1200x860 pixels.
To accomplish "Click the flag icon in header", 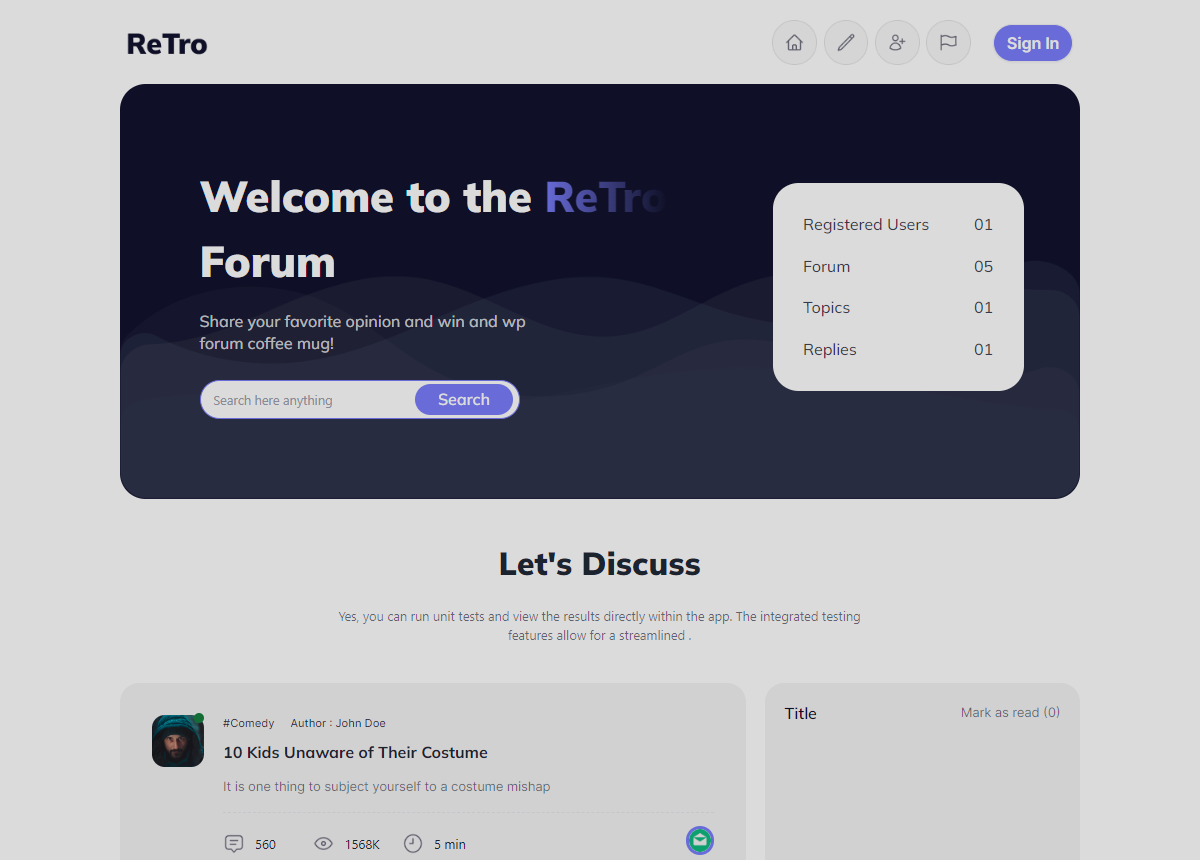I will (x=948, y=43).
